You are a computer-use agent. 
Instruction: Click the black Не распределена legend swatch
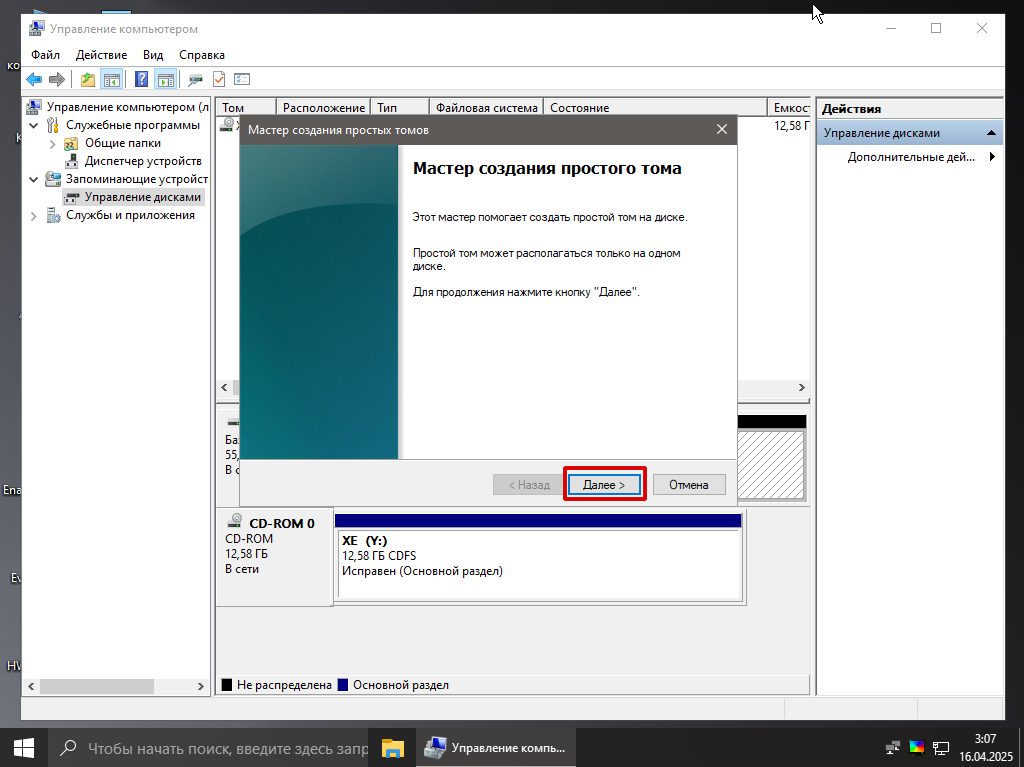coord(227,685)
